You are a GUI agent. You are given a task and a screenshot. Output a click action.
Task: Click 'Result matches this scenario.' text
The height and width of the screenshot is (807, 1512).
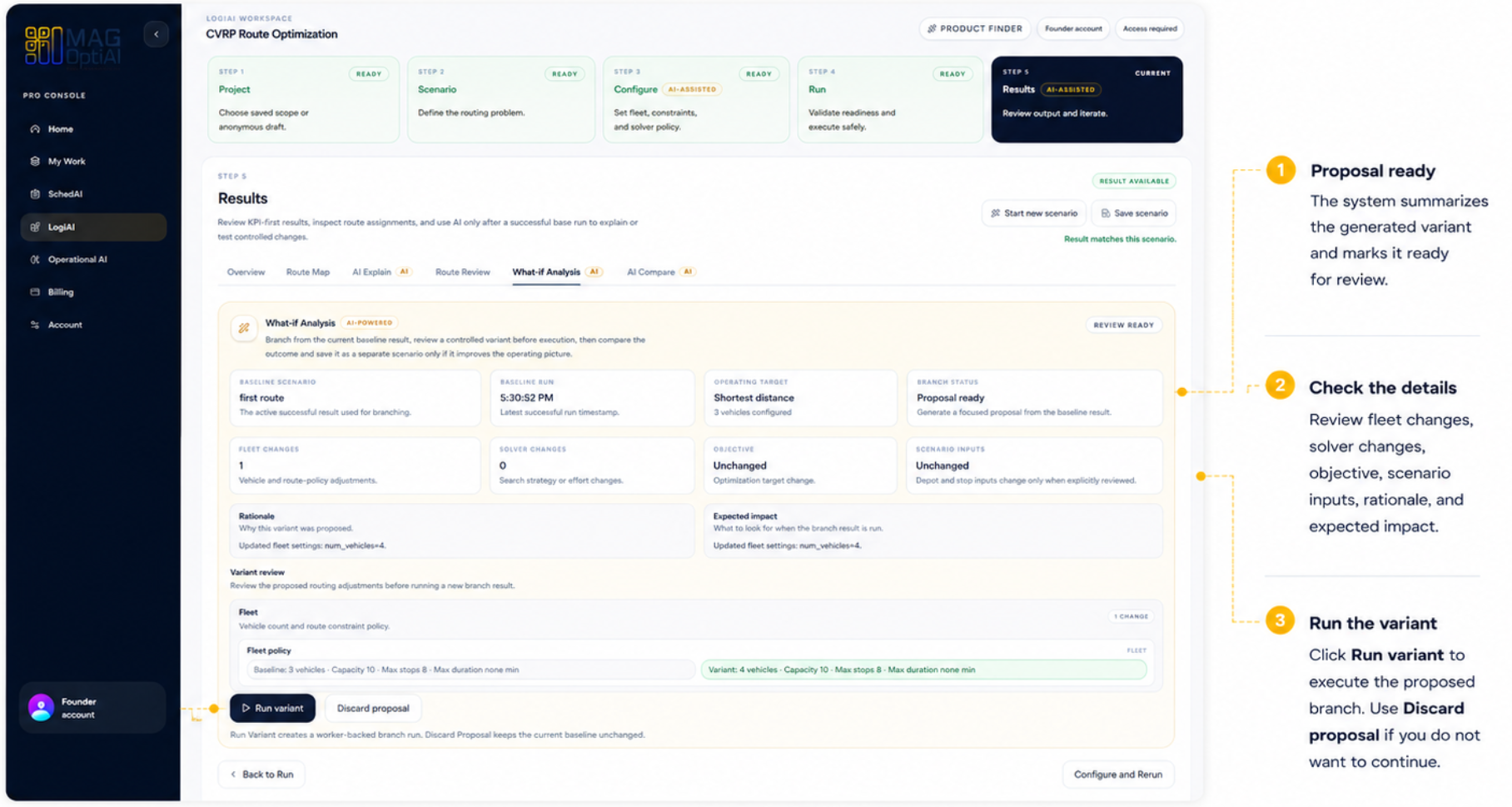[1120, 239]
